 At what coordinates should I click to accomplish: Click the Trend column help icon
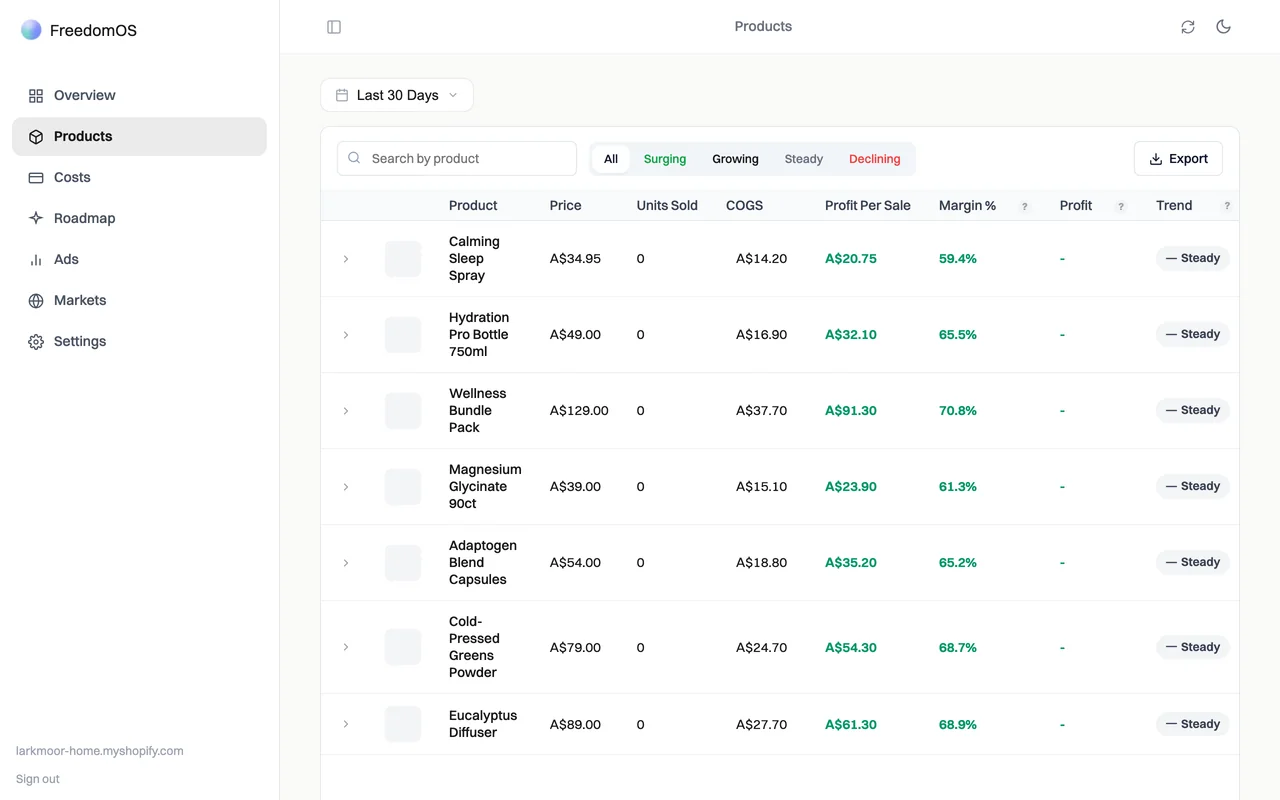[x=1227, y=206]
